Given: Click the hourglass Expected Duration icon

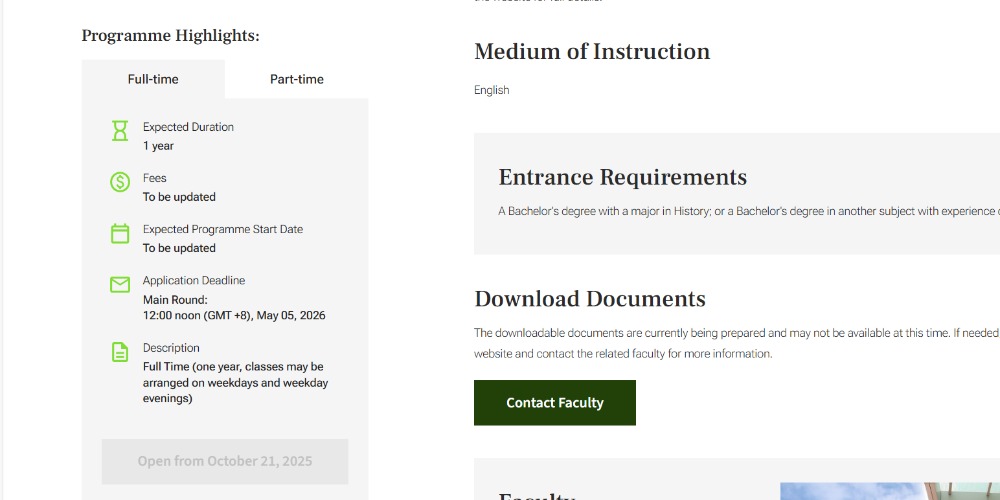Looking at the screenshot, I should 120,131.
